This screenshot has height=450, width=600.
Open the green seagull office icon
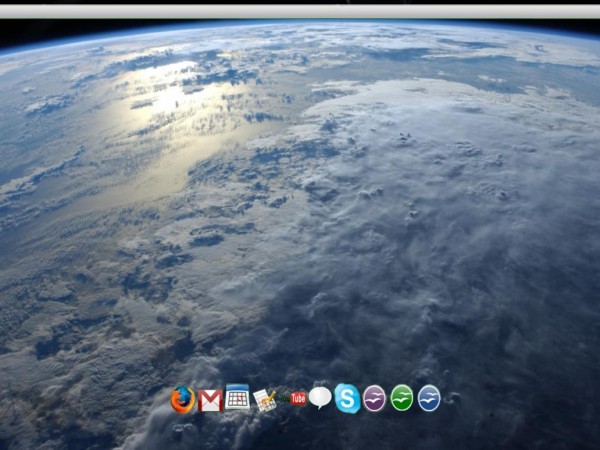(401, 398)
